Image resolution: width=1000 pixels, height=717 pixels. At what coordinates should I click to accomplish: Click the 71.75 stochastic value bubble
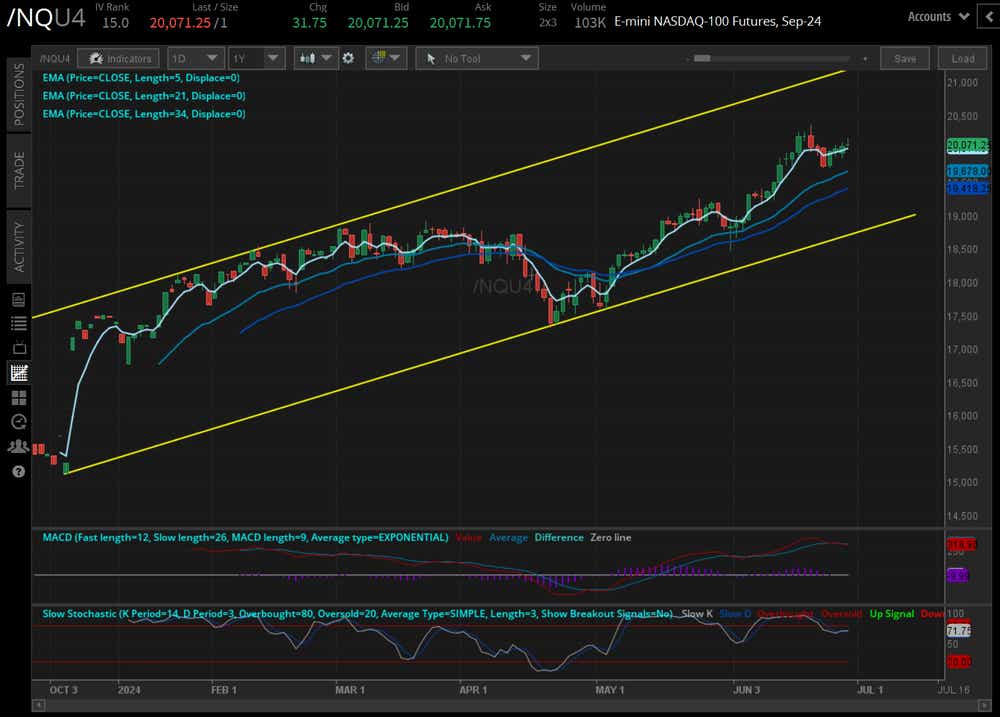[959, 630]
